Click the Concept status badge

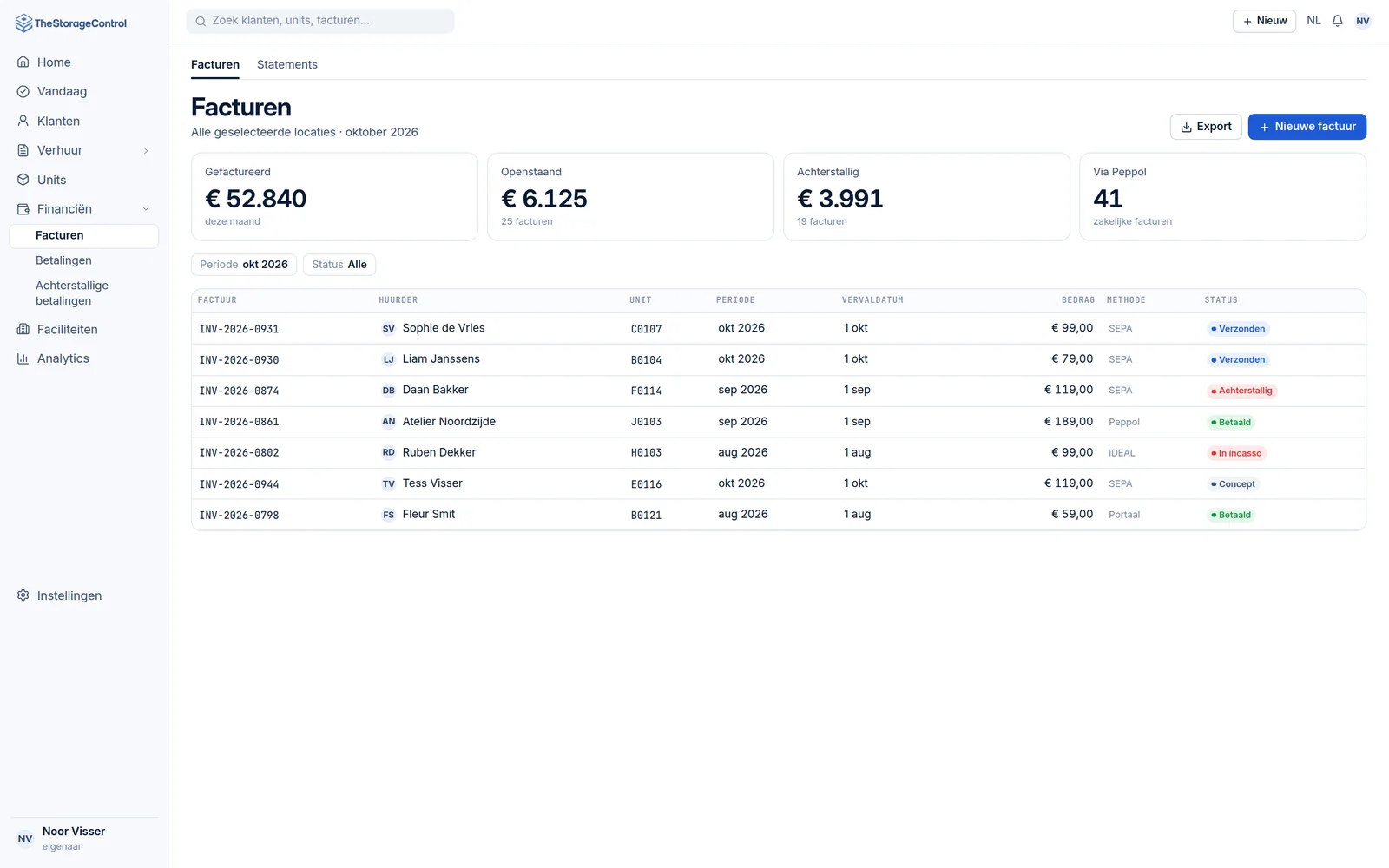(1234, 484)
